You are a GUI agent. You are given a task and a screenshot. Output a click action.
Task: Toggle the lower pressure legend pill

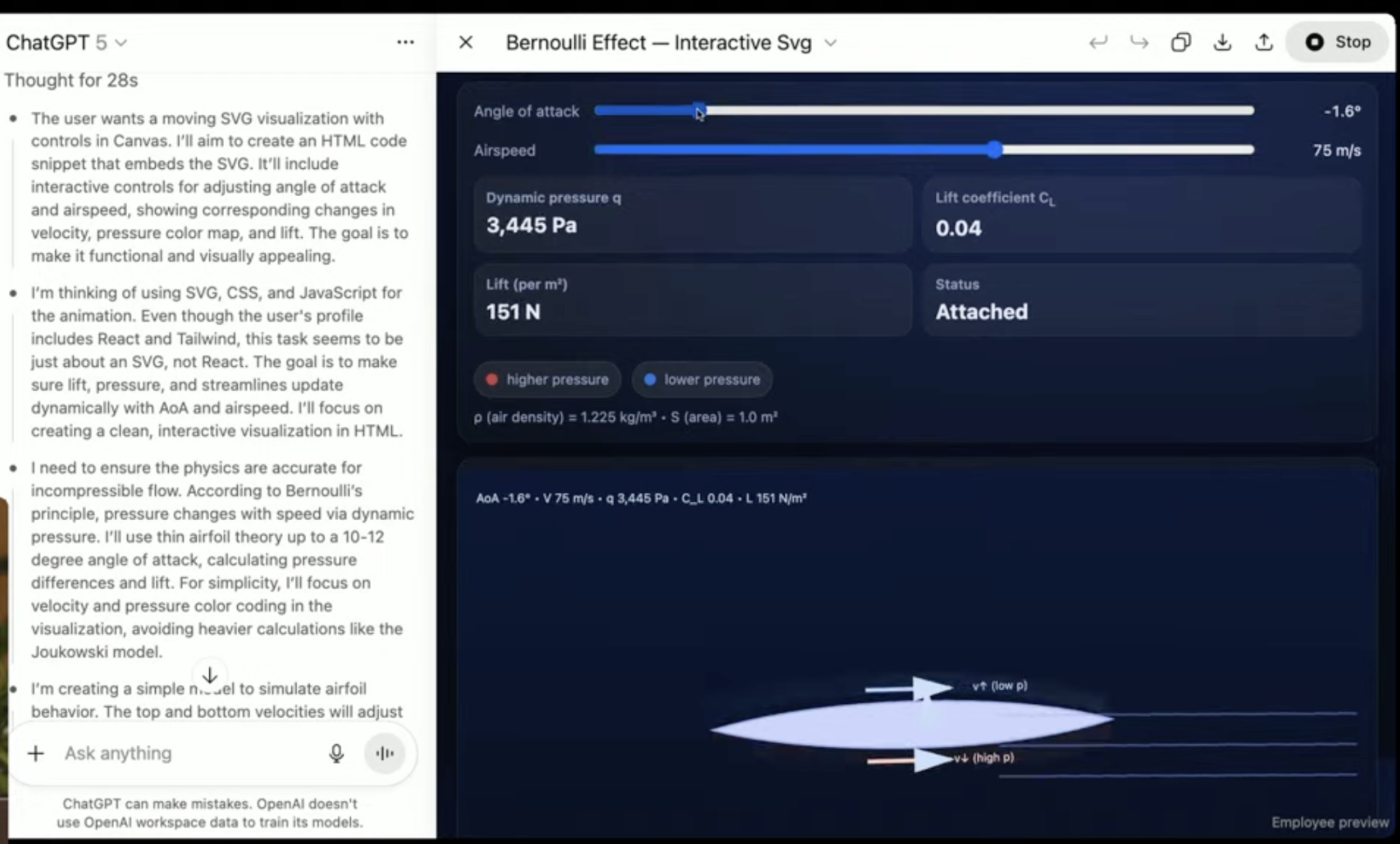point(702,379)
